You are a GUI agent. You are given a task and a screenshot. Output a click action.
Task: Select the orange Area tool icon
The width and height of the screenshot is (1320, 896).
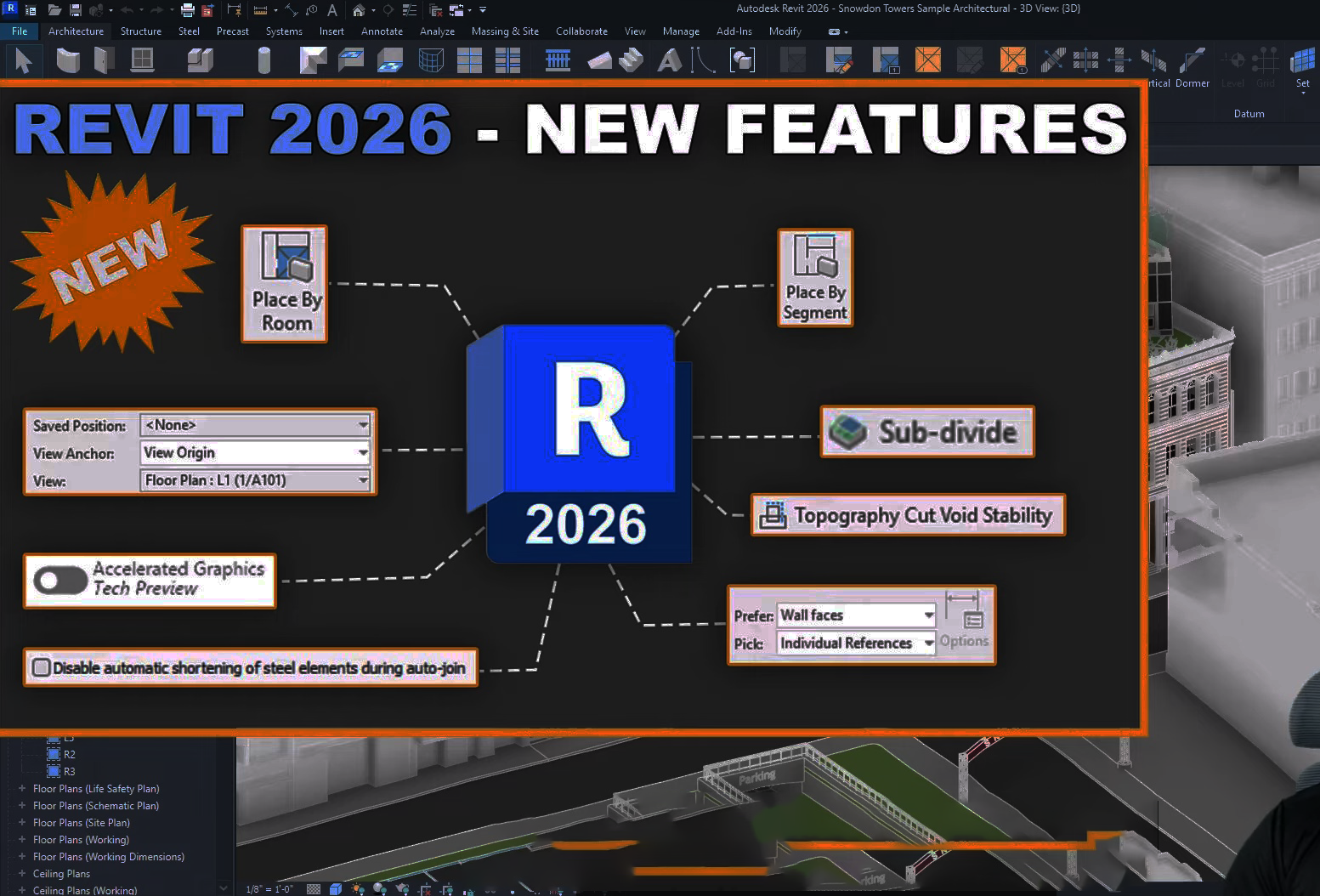coord(928,60)
